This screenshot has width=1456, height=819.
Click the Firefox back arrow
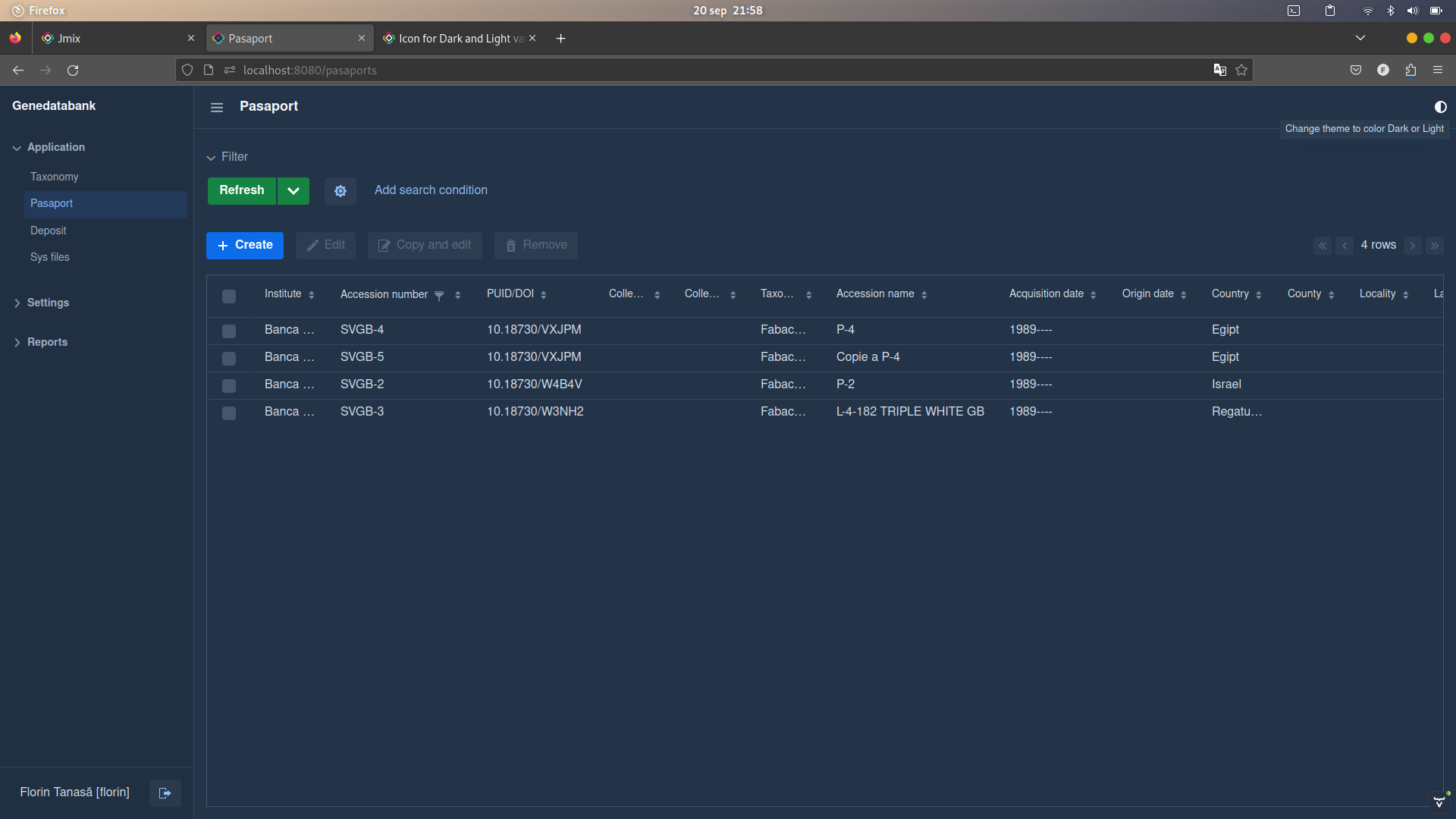click(x=18, y=71)
